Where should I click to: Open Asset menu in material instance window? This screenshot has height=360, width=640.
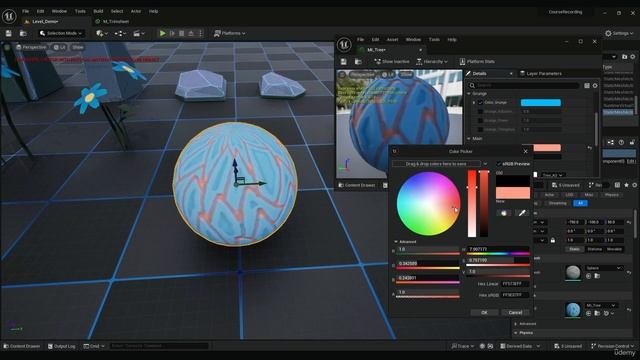point(392,40)
